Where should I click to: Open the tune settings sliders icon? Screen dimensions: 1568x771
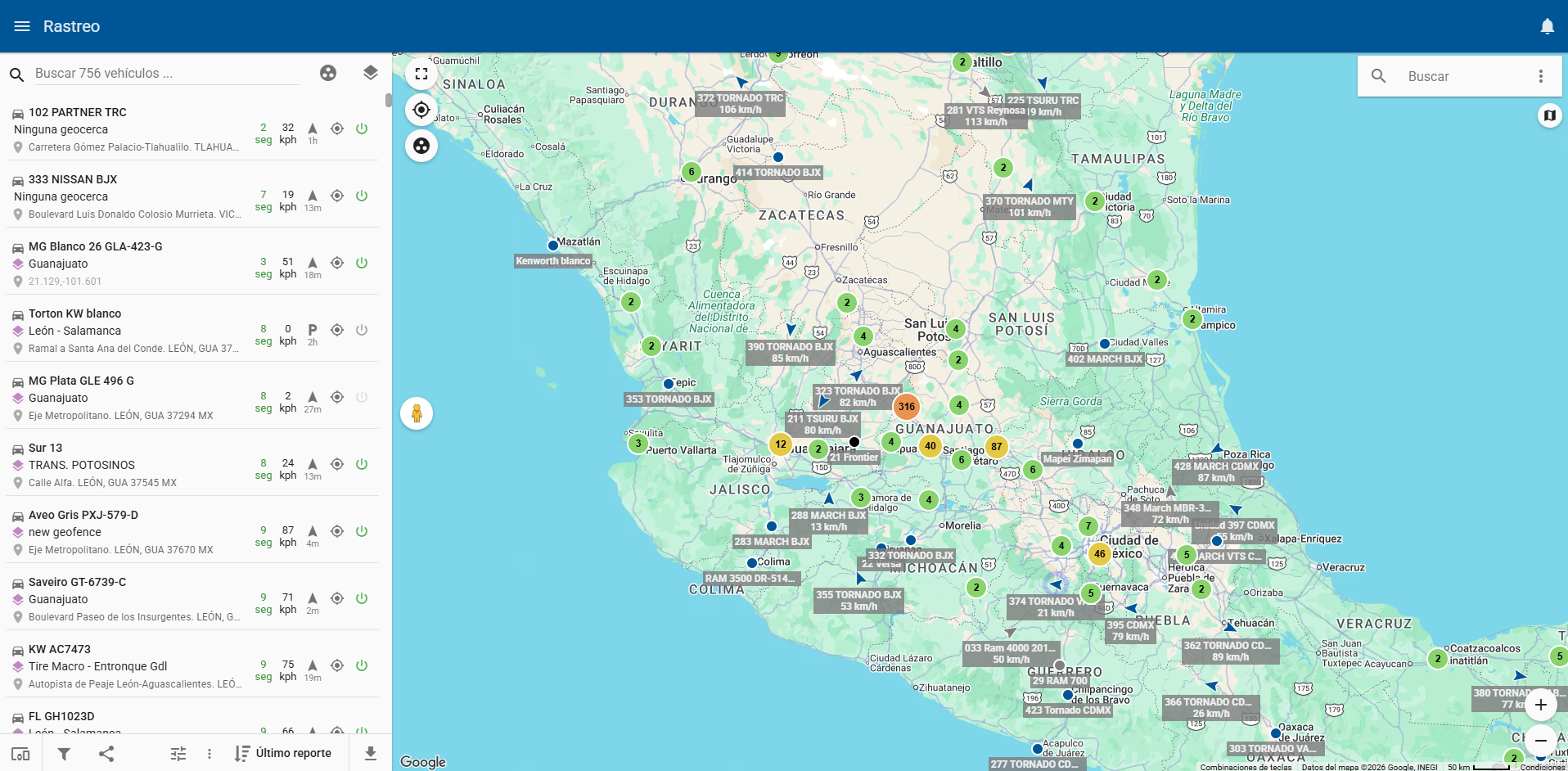178,754
